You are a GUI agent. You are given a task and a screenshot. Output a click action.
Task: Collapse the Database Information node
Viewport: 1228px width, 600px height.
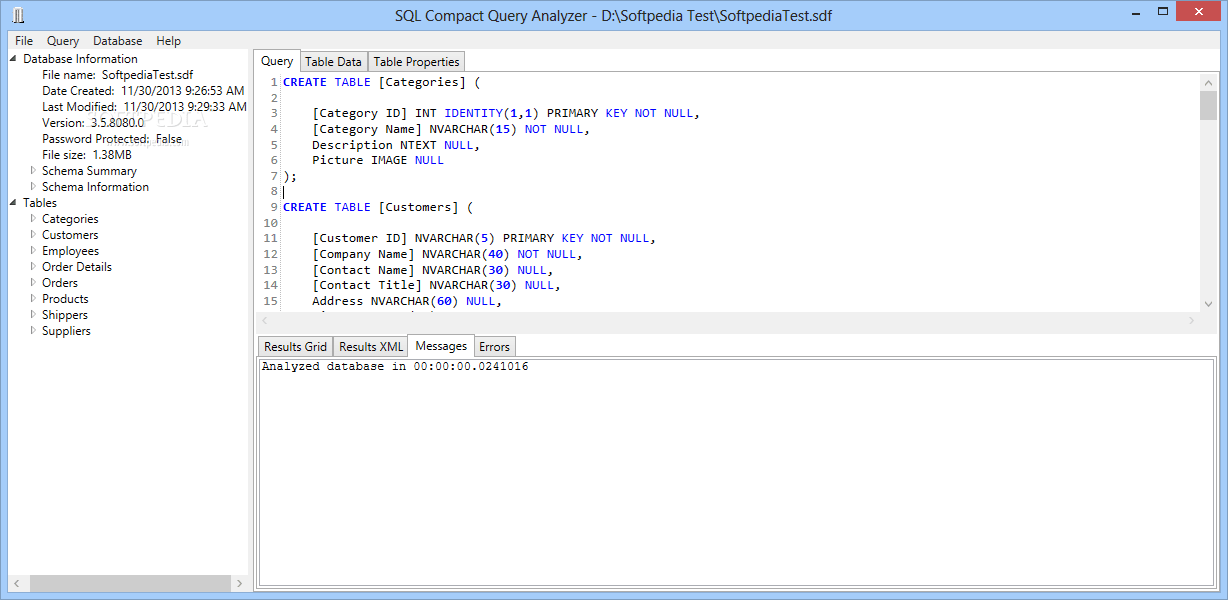click(x=14, y=59)
